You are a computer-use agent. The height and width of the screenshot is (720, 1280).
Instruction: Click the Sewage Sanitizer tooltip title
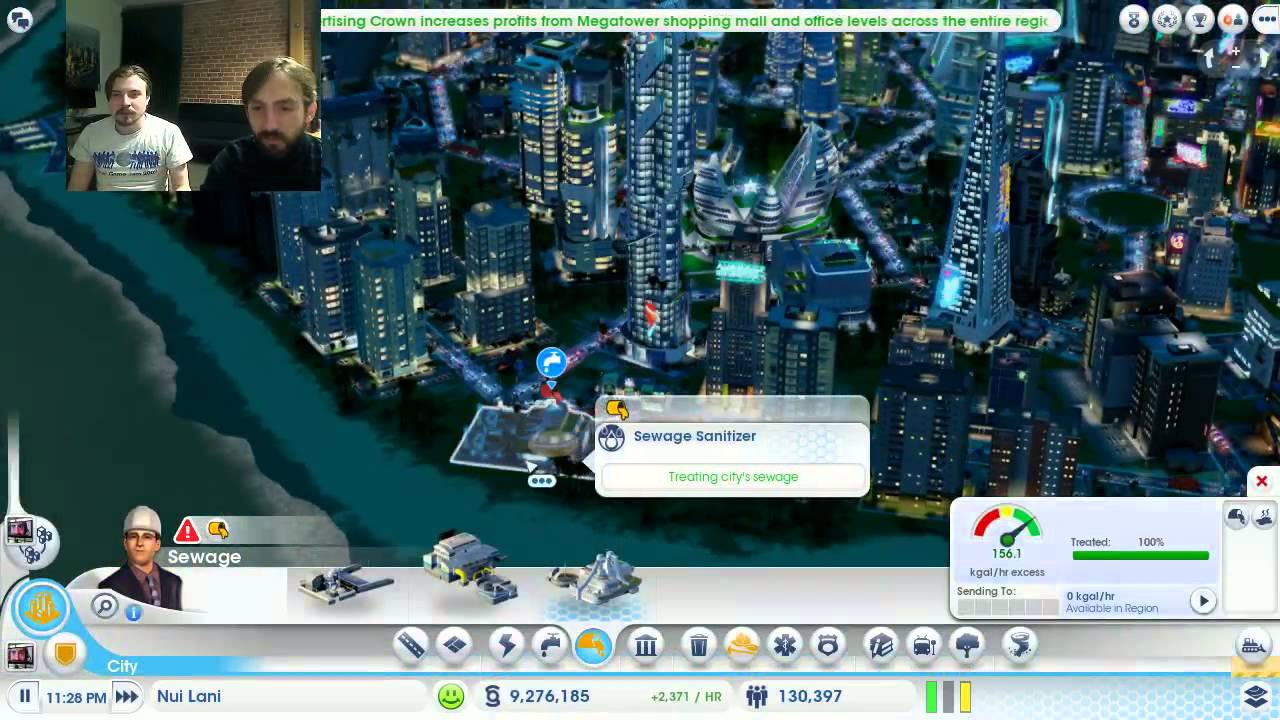point(695,436)
